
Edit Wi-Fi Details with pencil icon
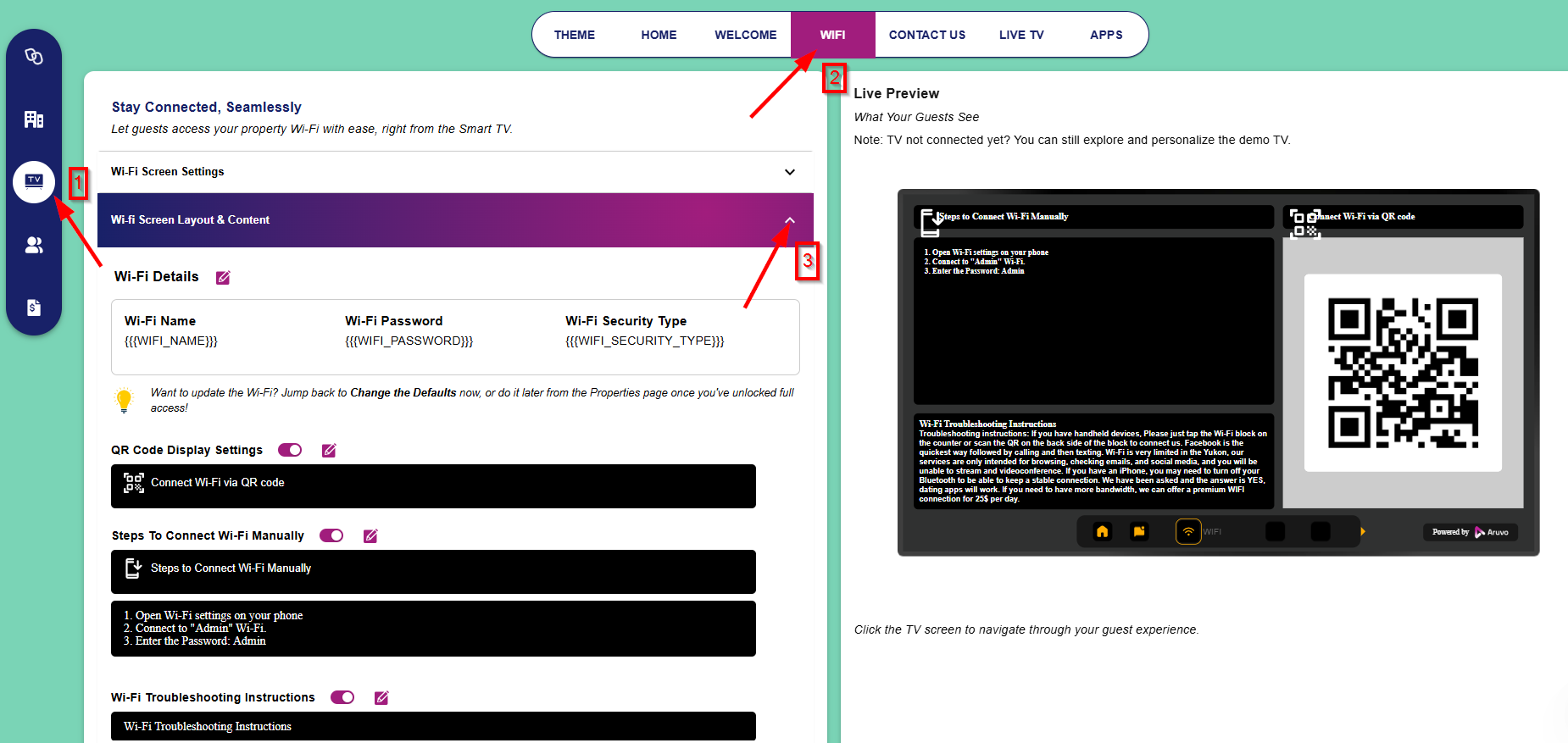coord(223,278)
